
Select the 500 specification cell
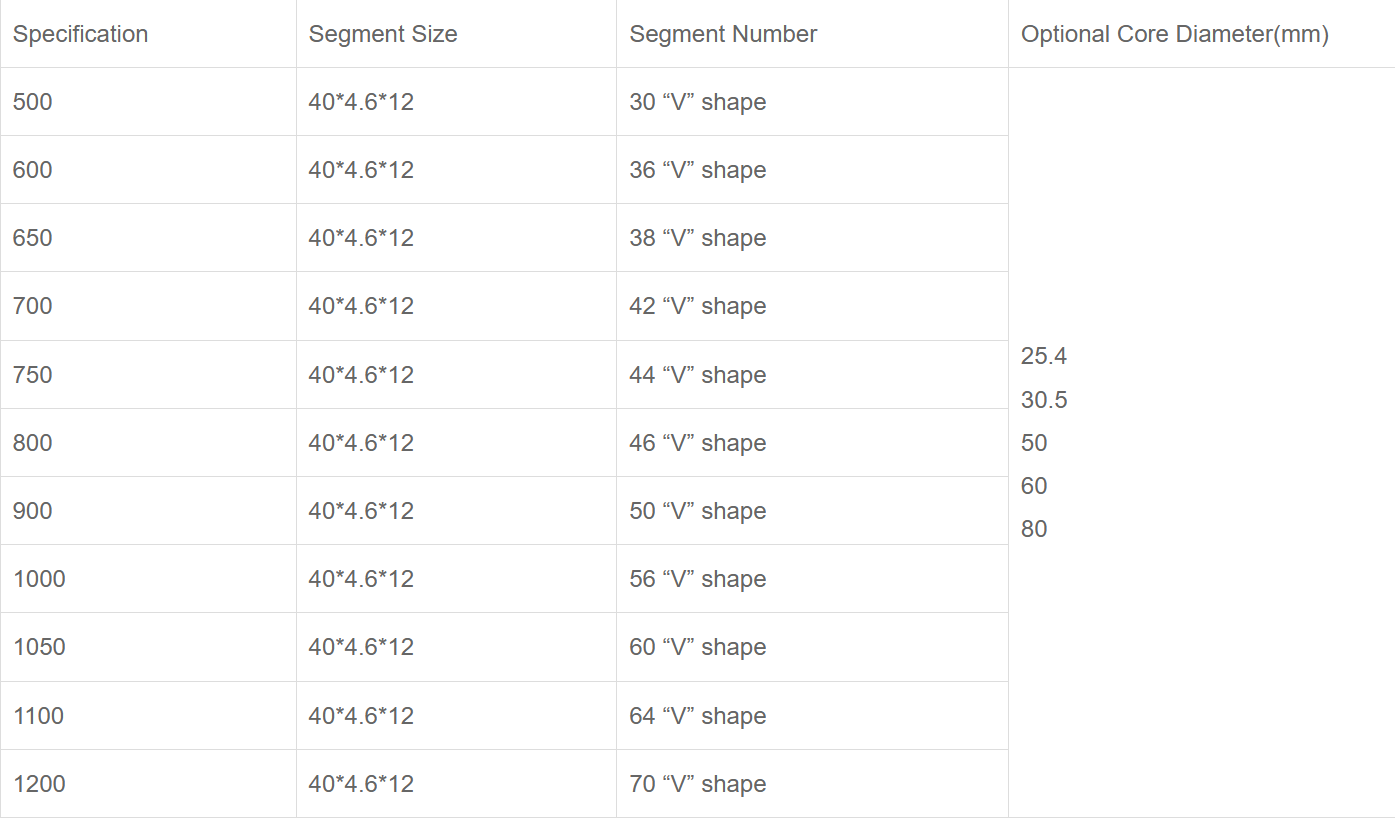(x=33, y=102)
